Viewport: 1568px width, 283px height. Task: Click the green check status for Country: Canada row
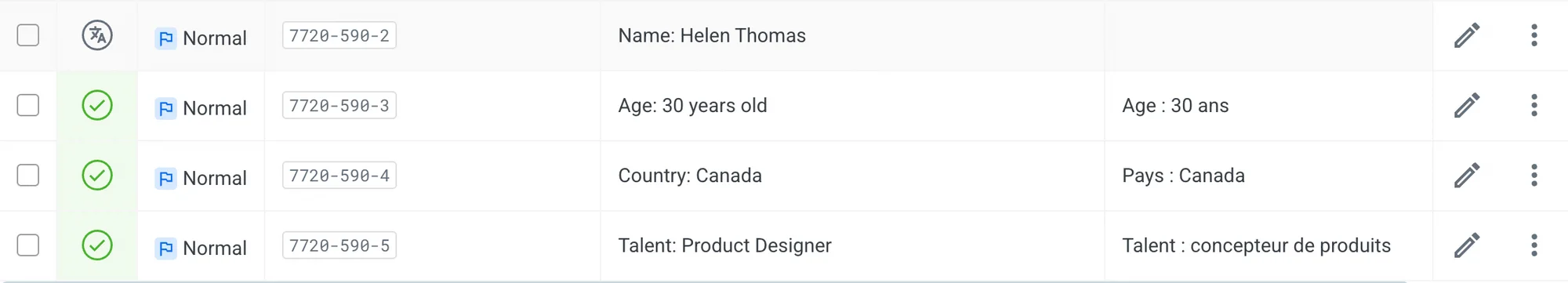point(97,175)
